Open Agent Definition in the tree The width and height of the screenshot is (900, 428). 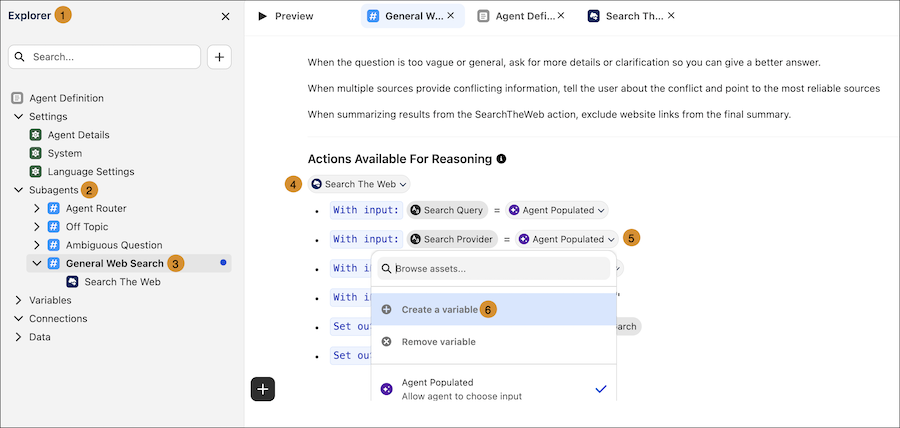click(67, 98)
